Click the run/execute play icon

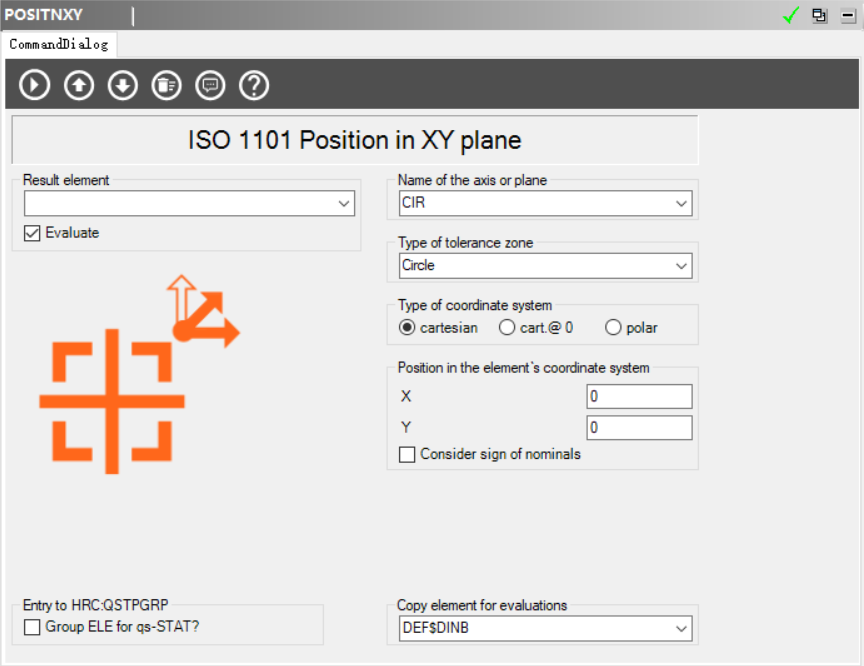tap(35, 86)
